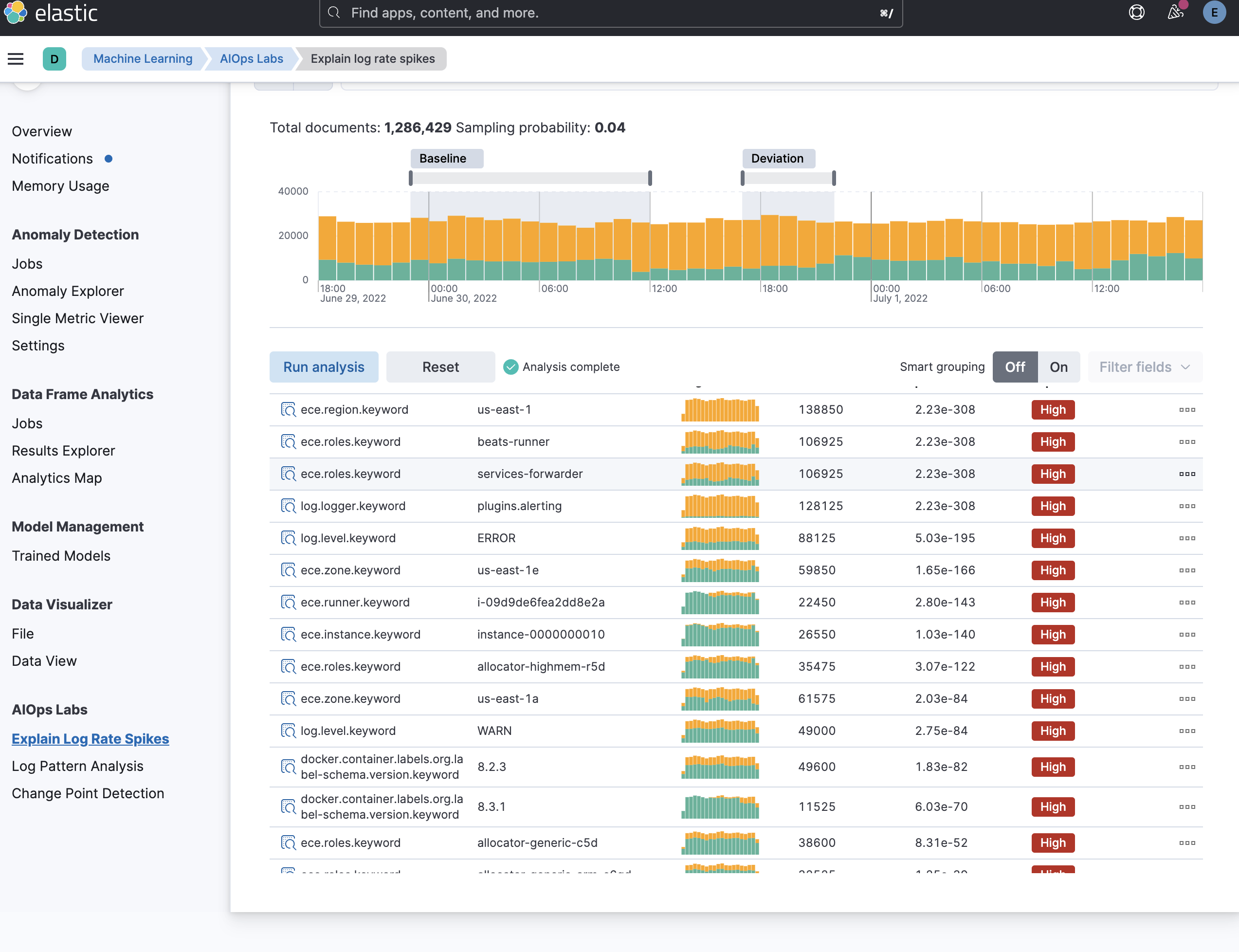Open Discover icon for us-east-1a row
The image size is (1239, 952).
pyautogui.click(x=289, y=698)
